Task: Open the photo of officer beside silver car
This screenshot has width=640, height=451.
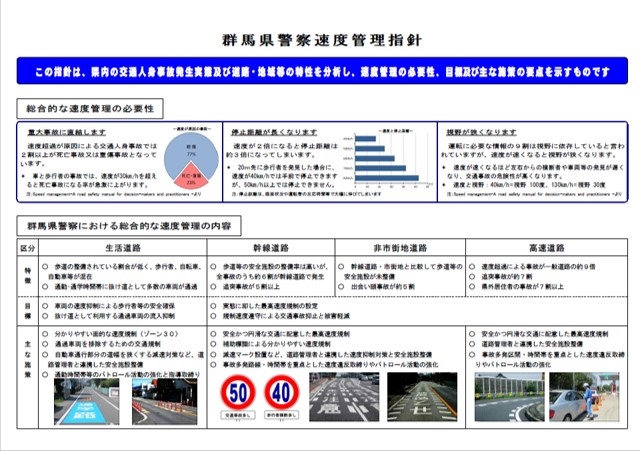Action: coord(584,397)
